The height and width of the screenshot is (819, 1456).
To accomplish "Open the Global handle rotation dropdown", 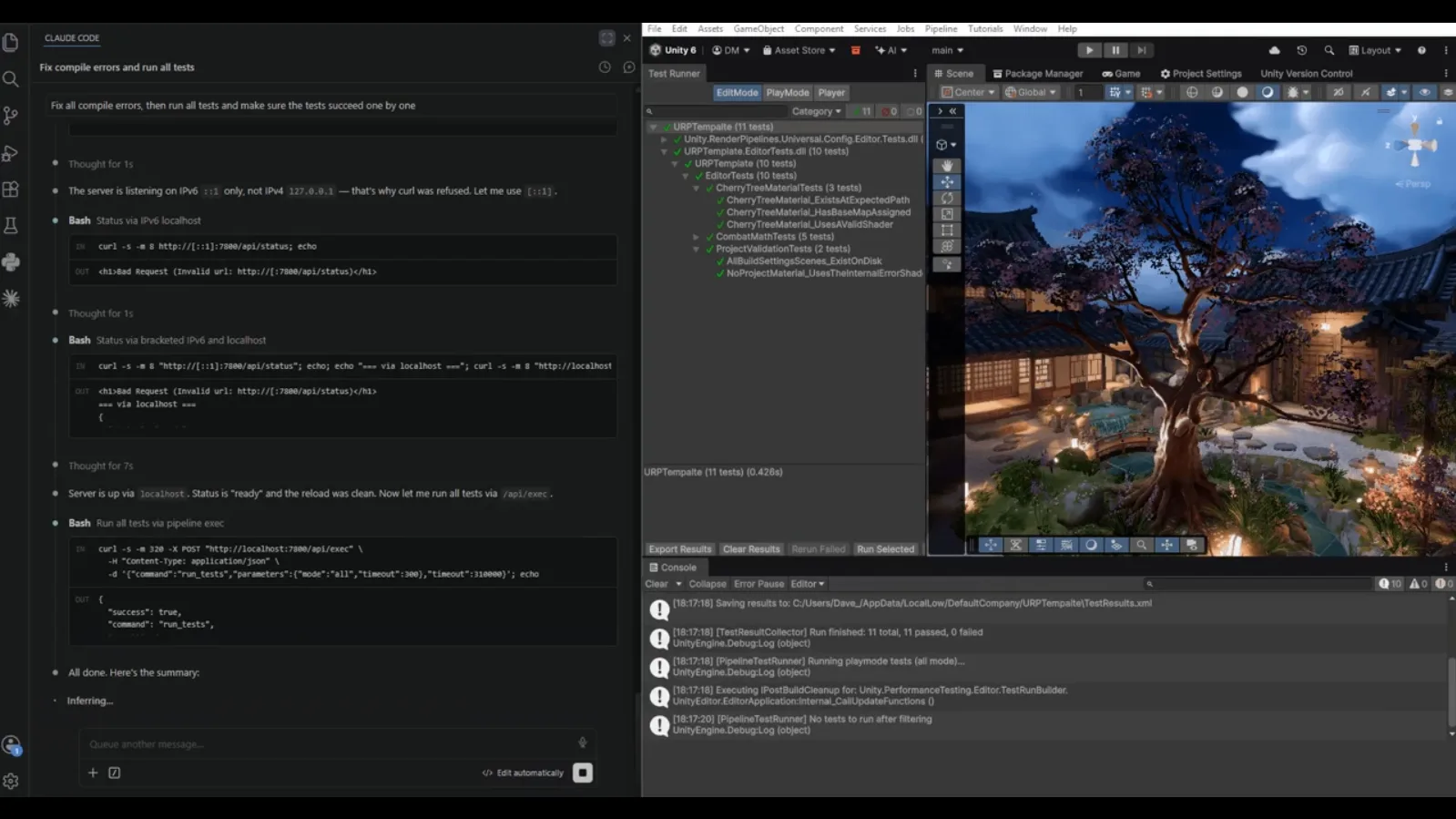I will (1030, 92).
